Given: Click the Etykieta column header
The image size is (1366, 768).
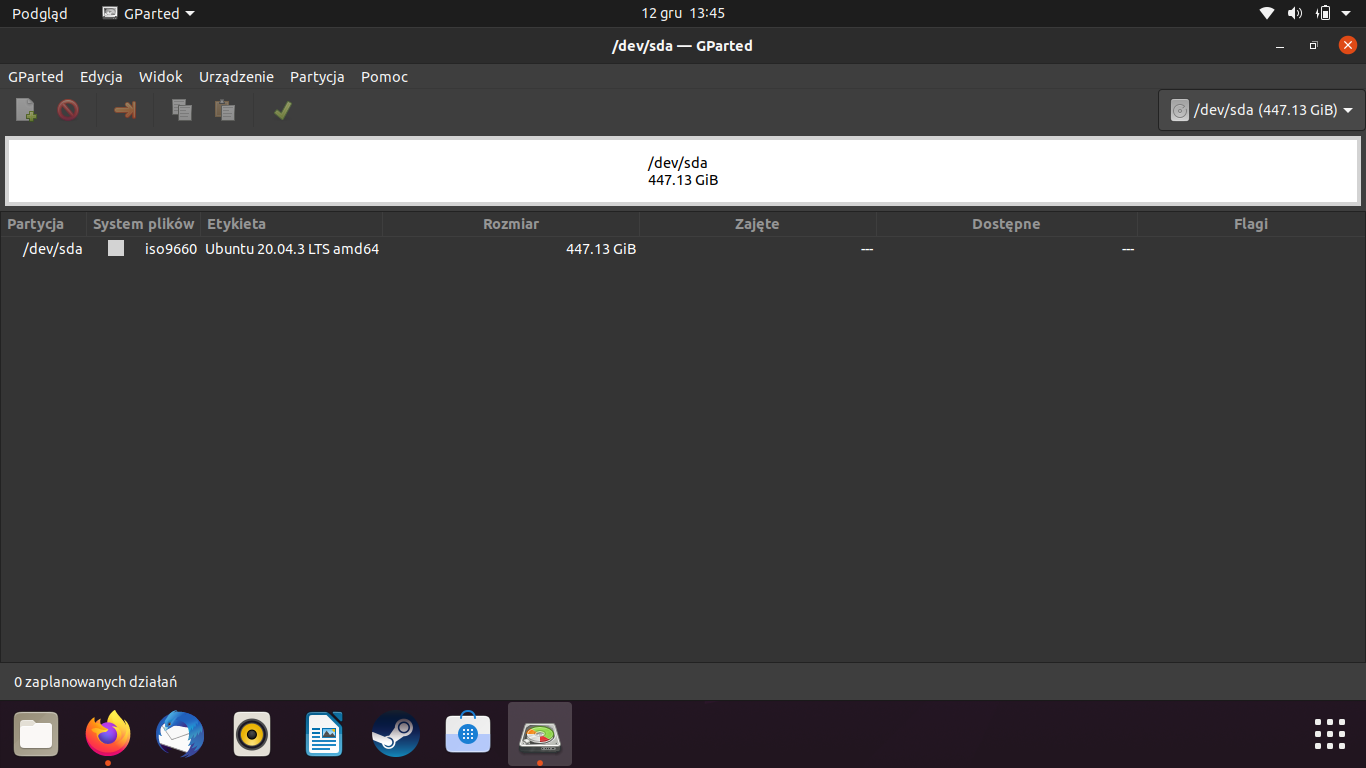Looking at the screenshot, I should [x=292, y=224].
